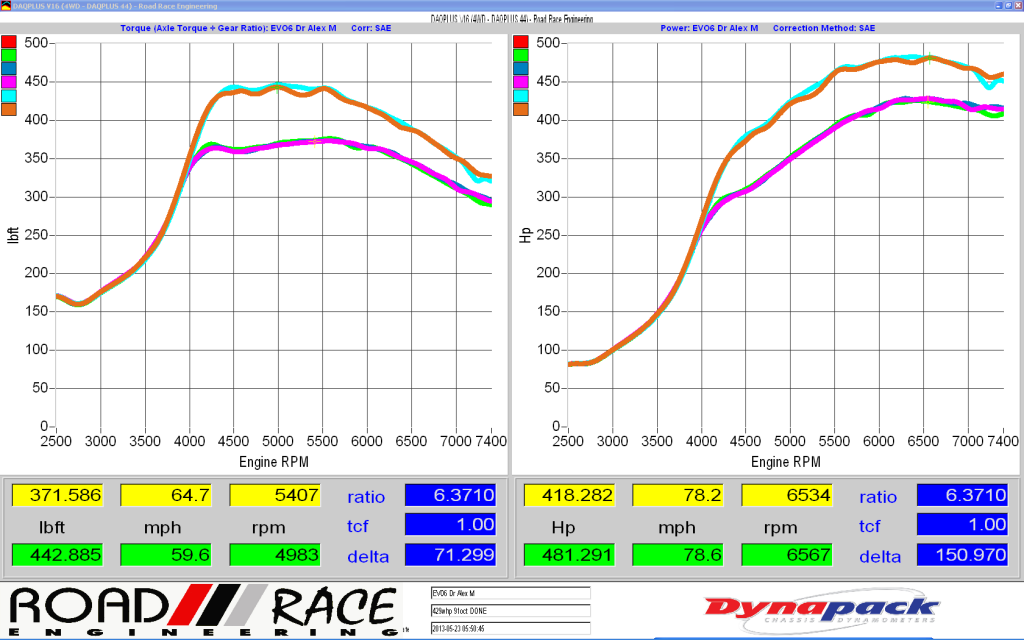The height and width of the screenshot is (640, 1024).
Task: Click the 'Hp' unit label below 418.282
Action: point(564,528)
